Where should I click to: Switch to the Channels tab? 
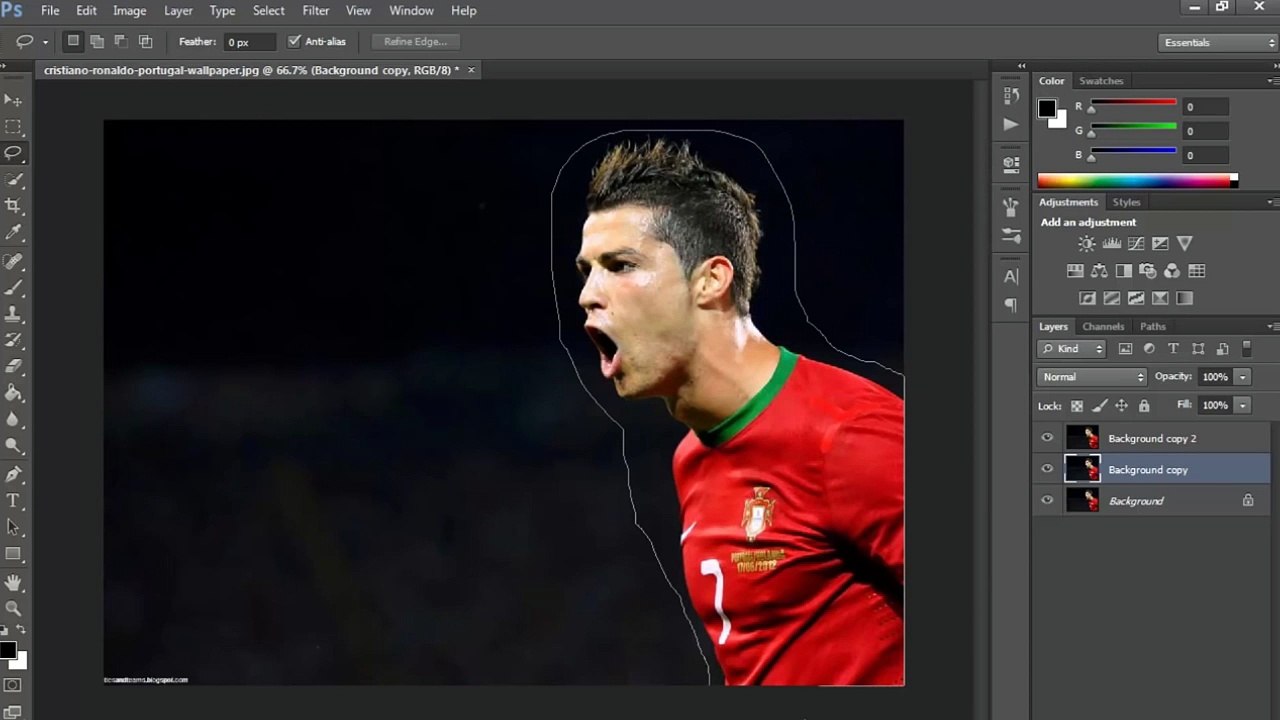tap(1103, 326)
